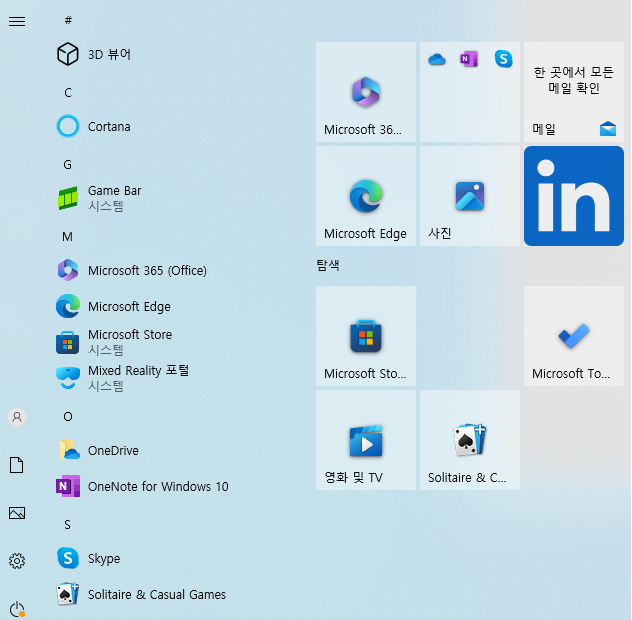Click the S letter group header
The image size is (632, 620).
pos(67,524)
